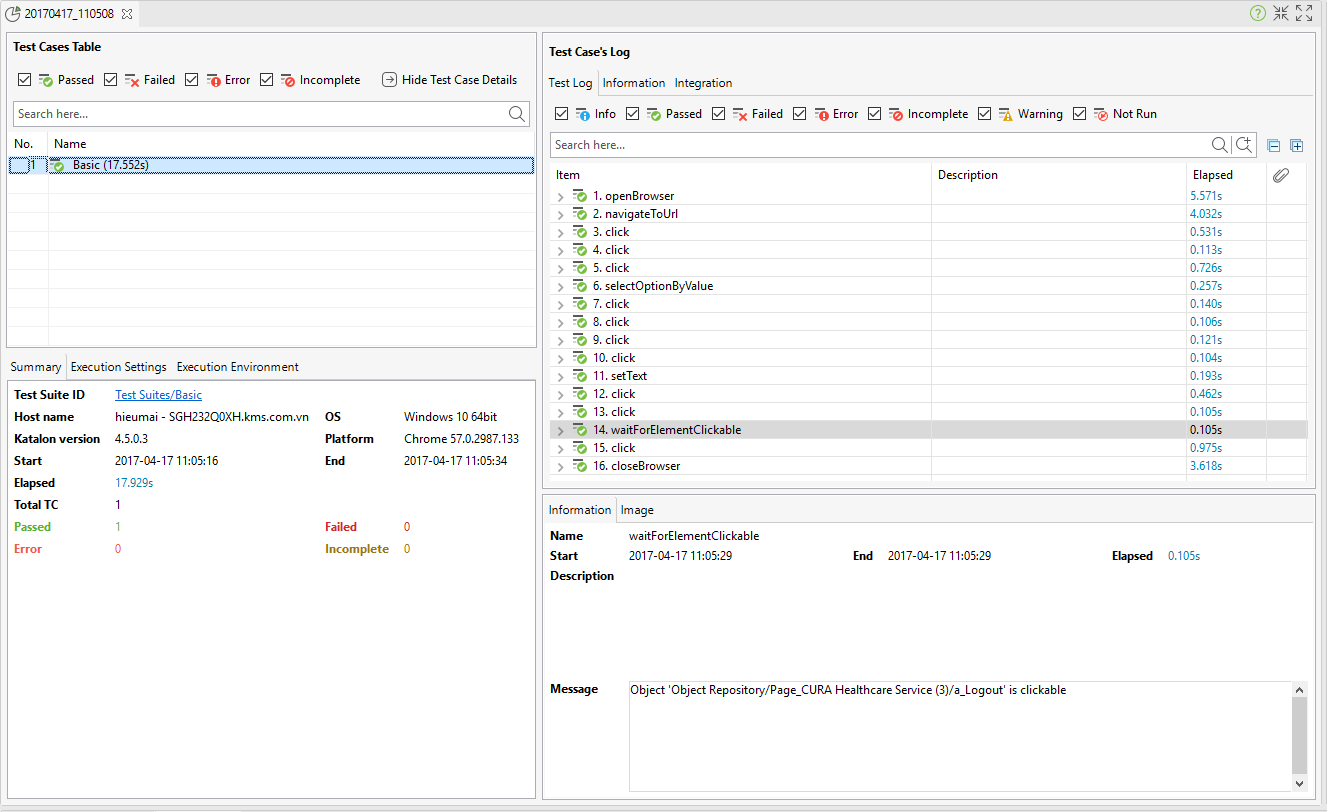Uncheck the Info filter checkbox
Image resolution: width=1327 pixels, height=812 pixels.
point(561,114)
